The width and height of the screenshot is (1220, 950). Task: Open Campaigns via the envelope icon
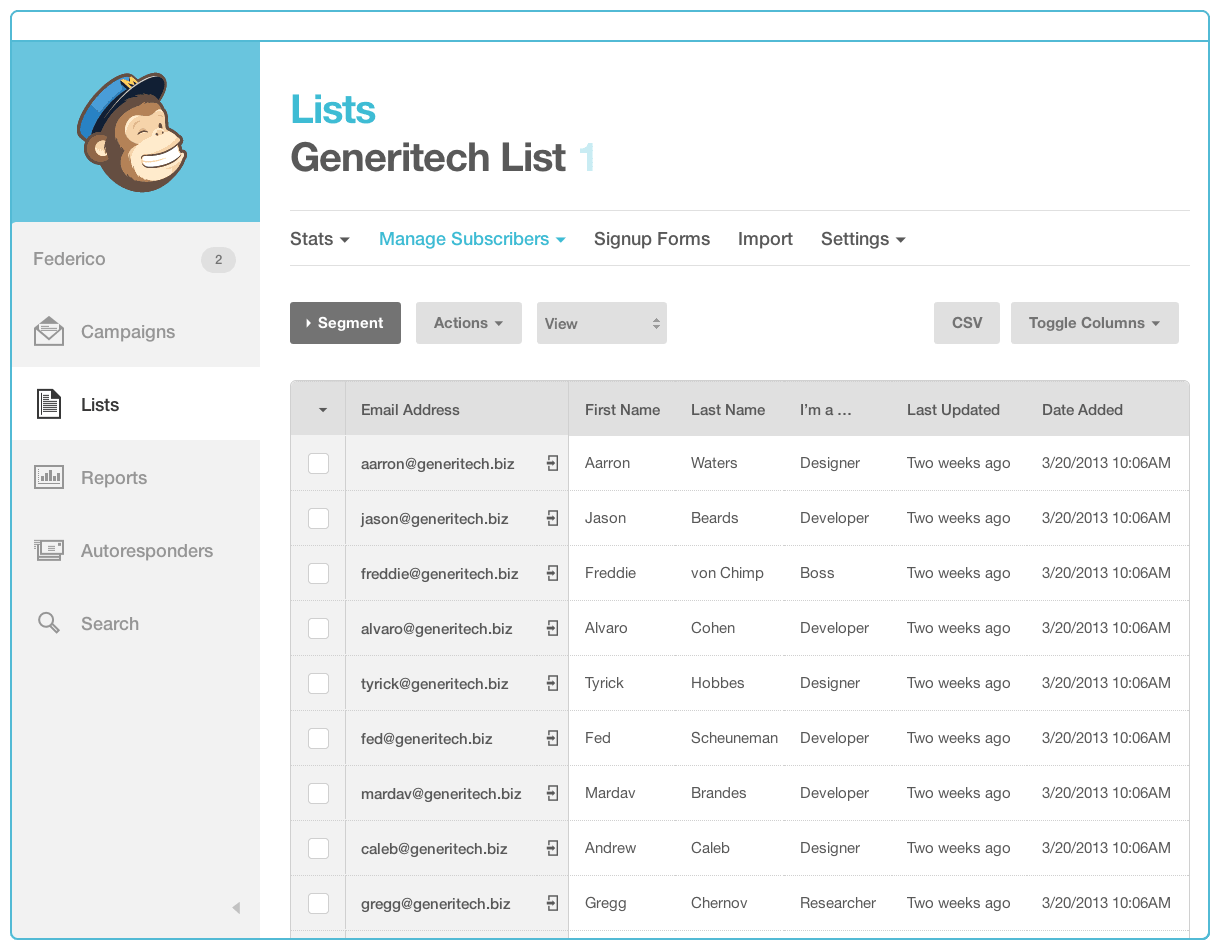(x=49, y=332)
